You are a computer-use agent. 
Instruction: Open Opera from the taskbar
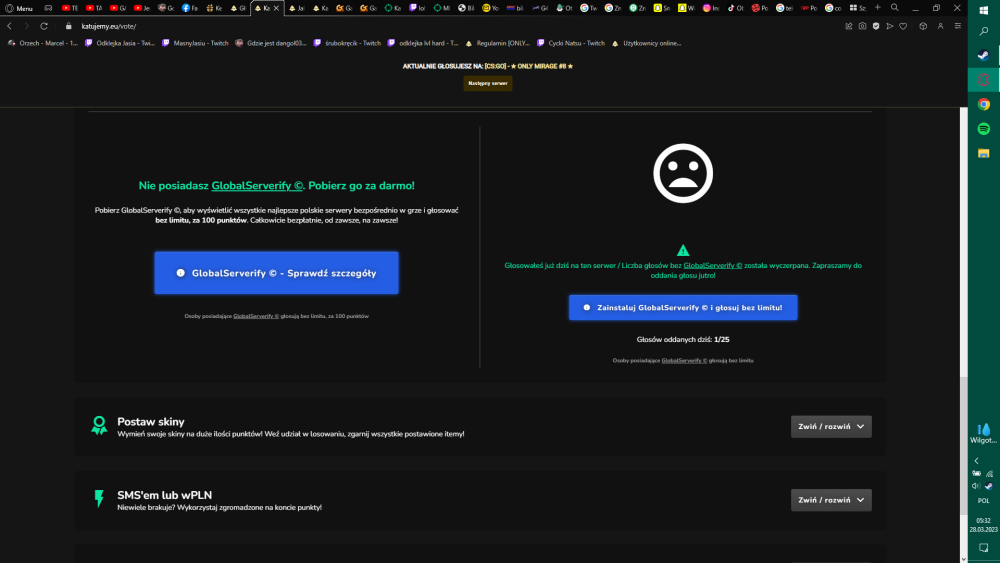(984, 80)
